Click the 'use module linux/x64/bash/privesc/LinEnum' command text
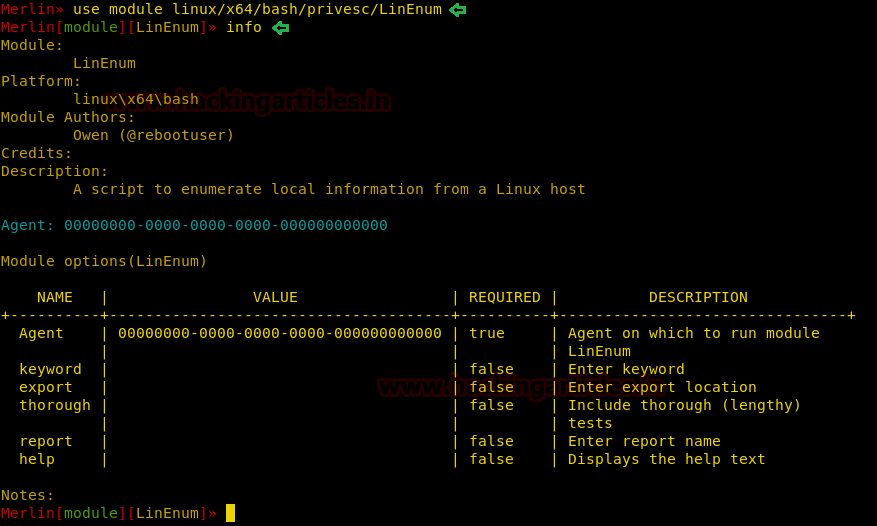The image size is (877, 526). pyautogui.click(x=257, y=10)
